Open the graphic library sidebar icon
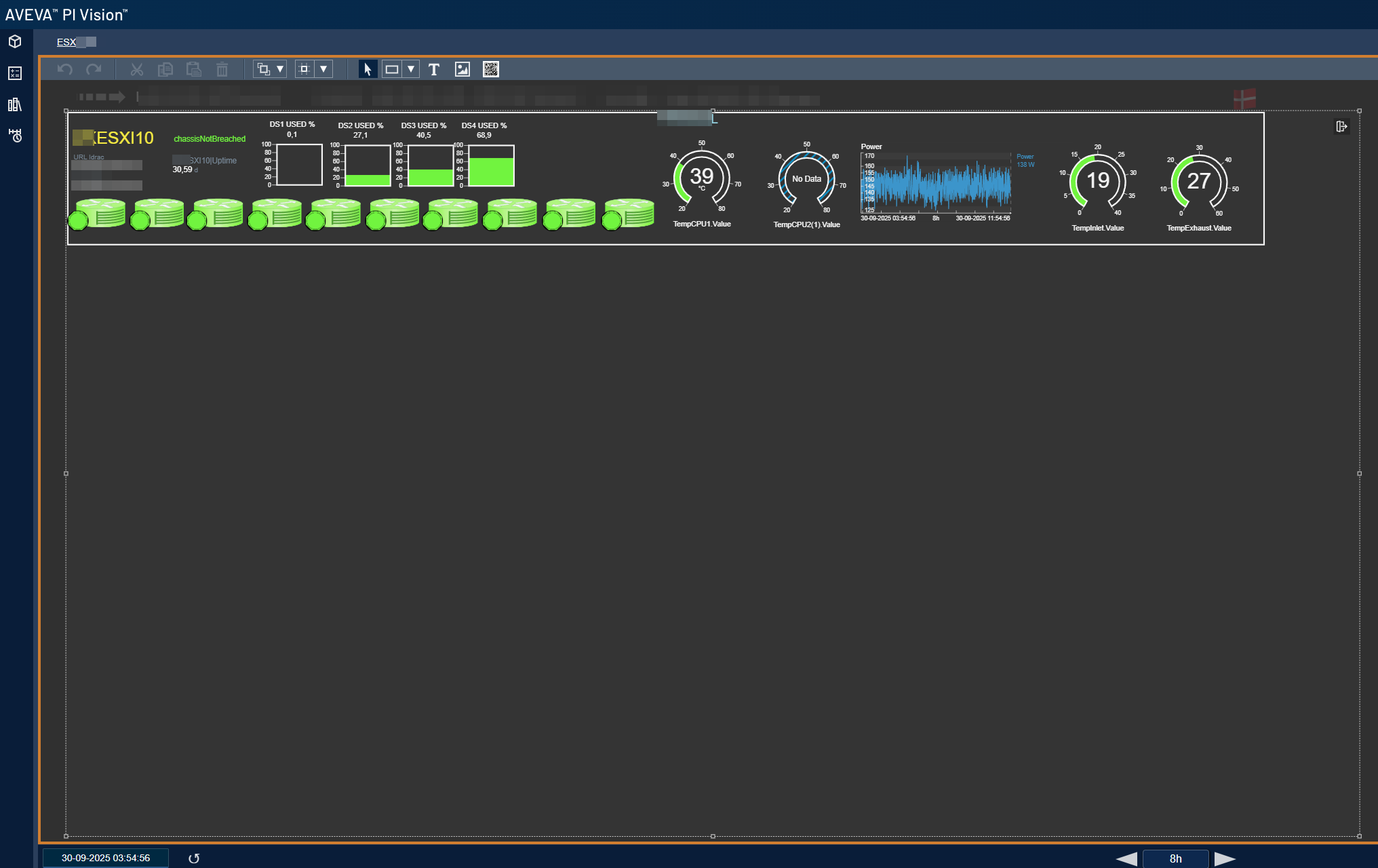Viewport: 1378px width, 868px height. (x=15, y=104)
